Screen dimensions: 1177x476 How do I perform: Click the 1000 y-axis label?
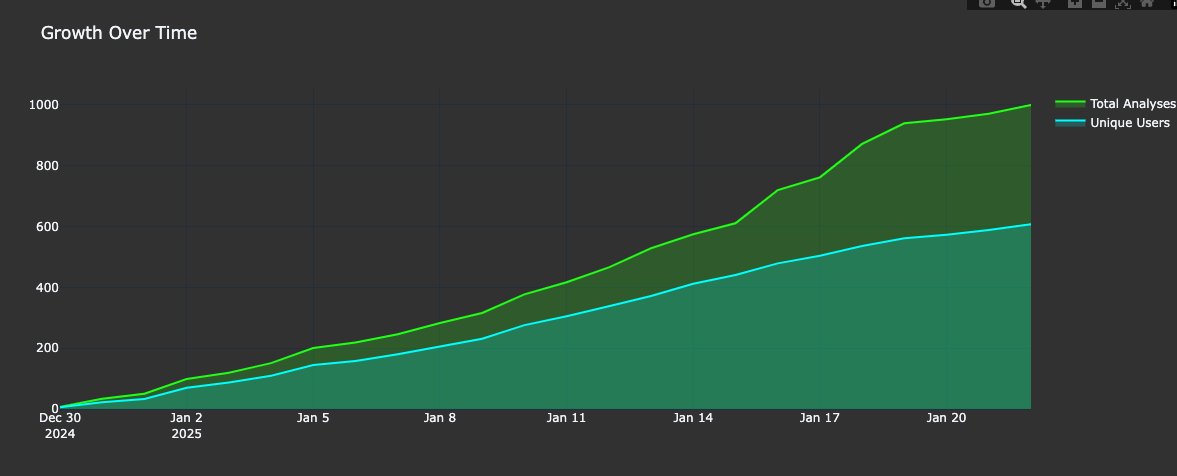tap(43, 104)
